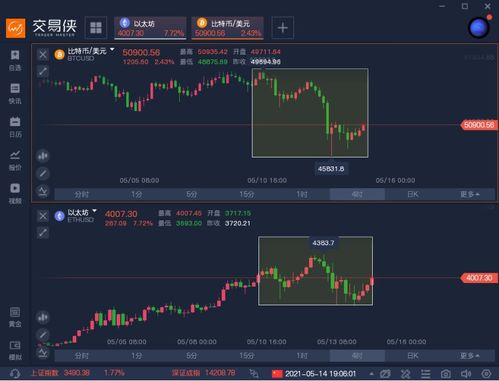Select 1时 timeframe on ETHUSD chart
This screenshot has width=499, height=381.
[302, 356]
